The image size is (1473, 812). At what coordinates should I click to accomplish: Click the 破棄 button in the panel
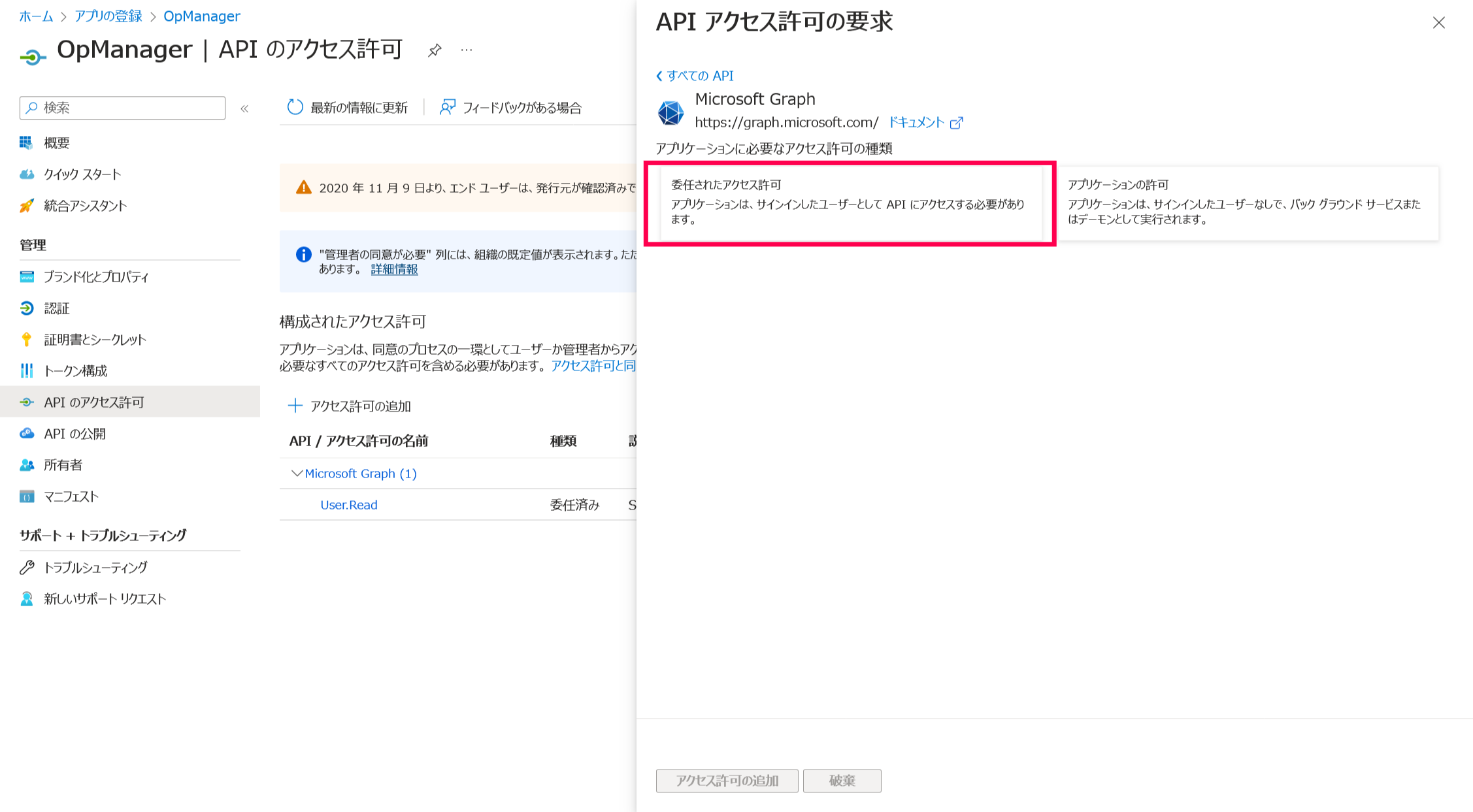click(x=842, y=780)
